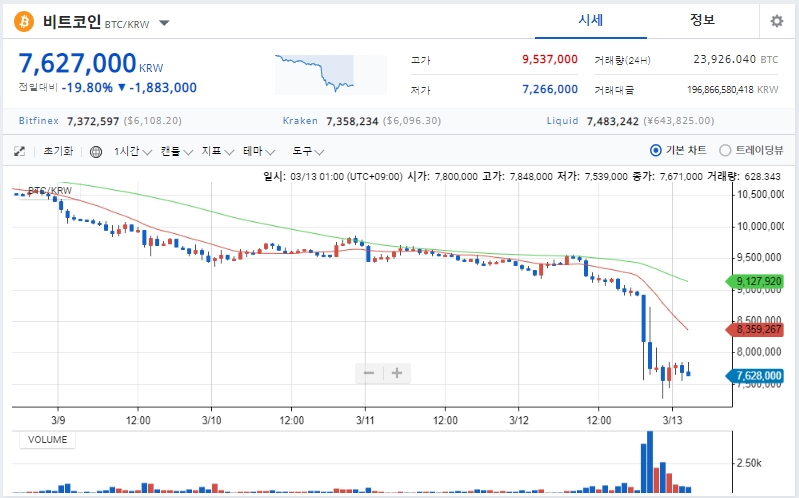Click the Bitfinex price 7,372,597

click(93, 121)
